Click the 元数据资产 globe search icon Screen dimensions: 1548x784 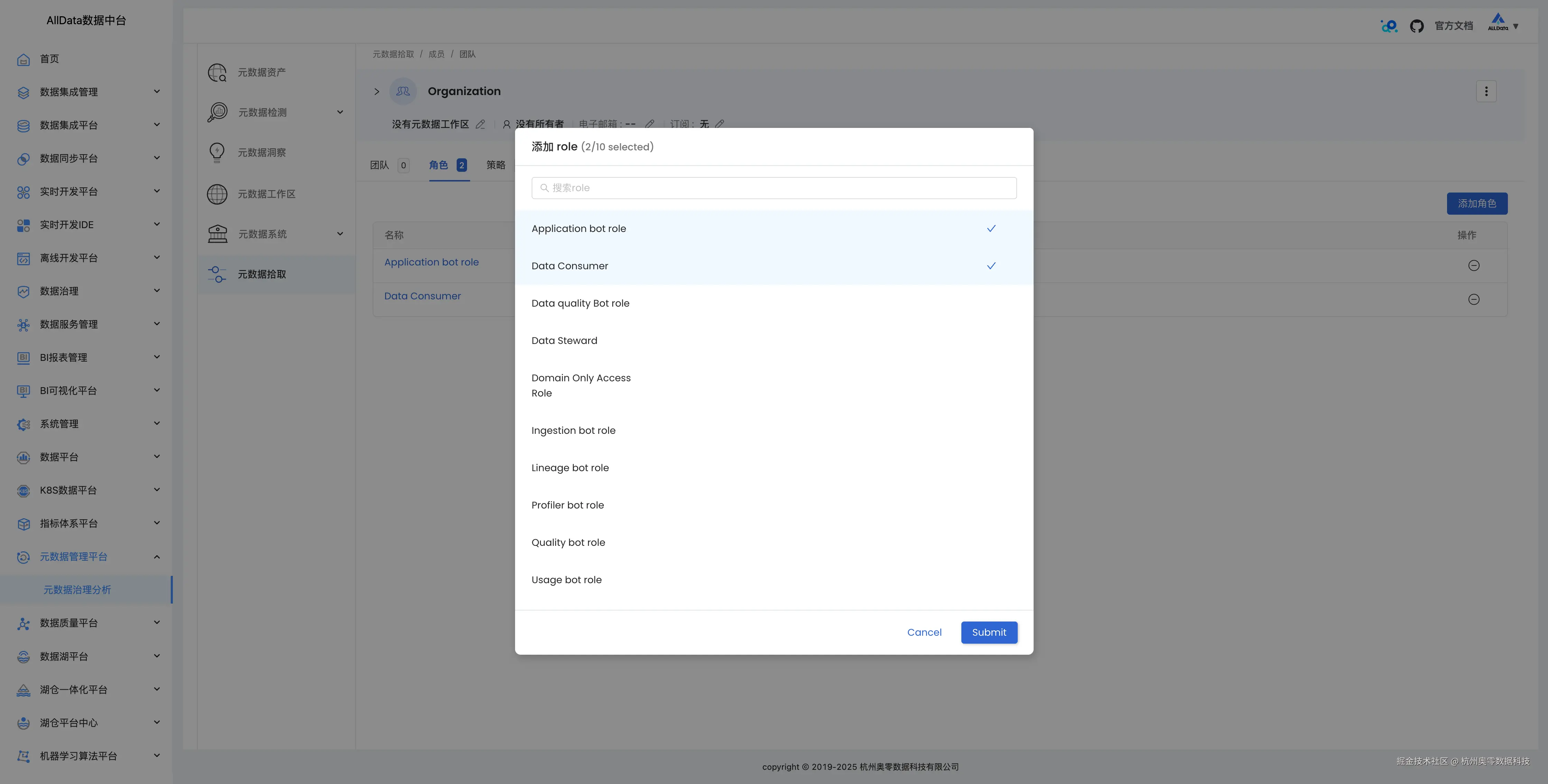217,73
